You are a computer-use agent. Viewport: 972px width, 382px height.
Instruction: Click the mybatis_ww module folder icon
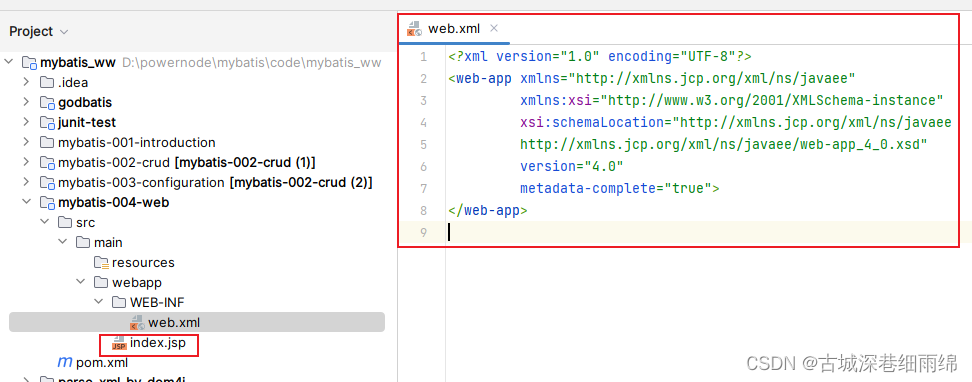click(29, 63)
